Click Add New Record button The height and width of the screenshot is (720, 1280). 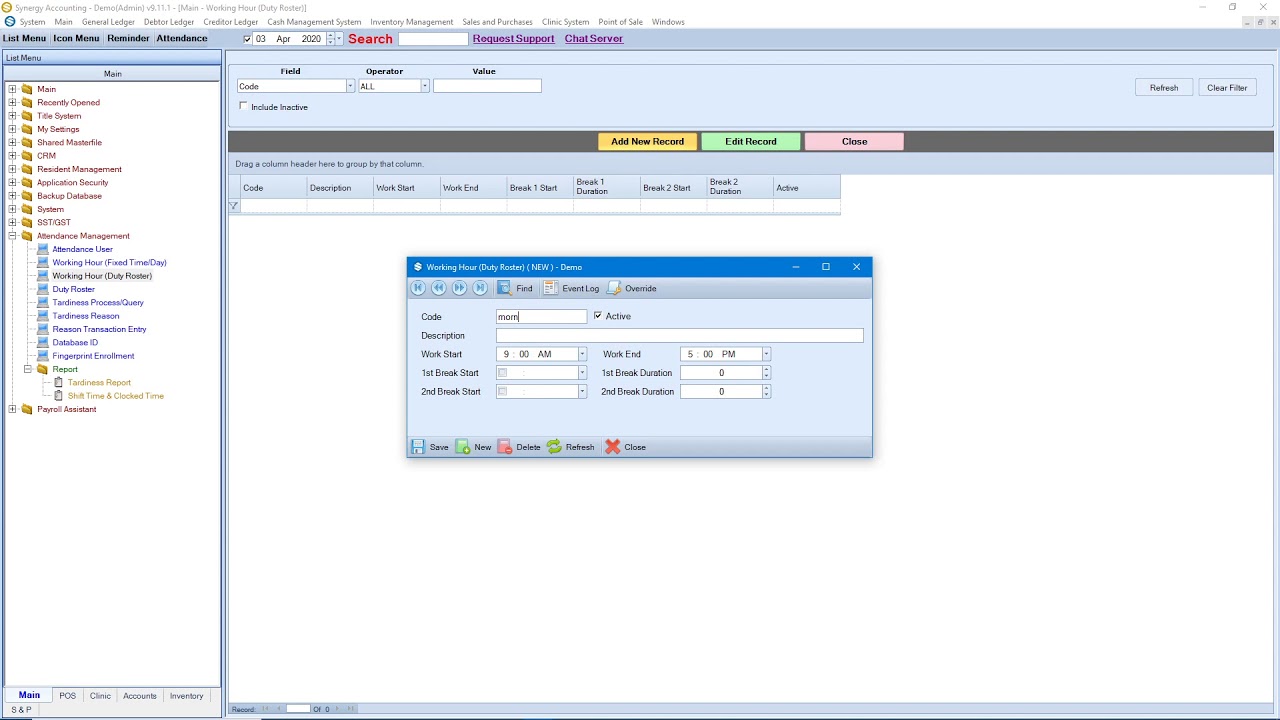click(648, 142)
